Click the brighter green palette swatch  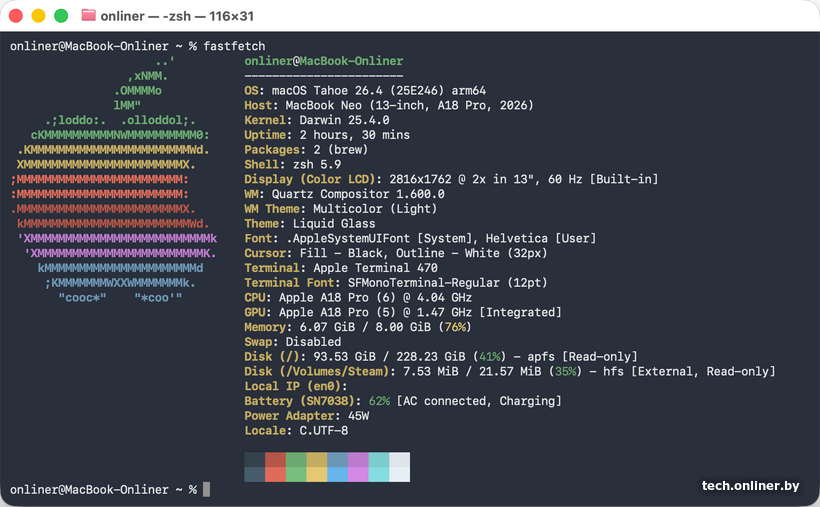pyautogui.click(x=296, y=475)
